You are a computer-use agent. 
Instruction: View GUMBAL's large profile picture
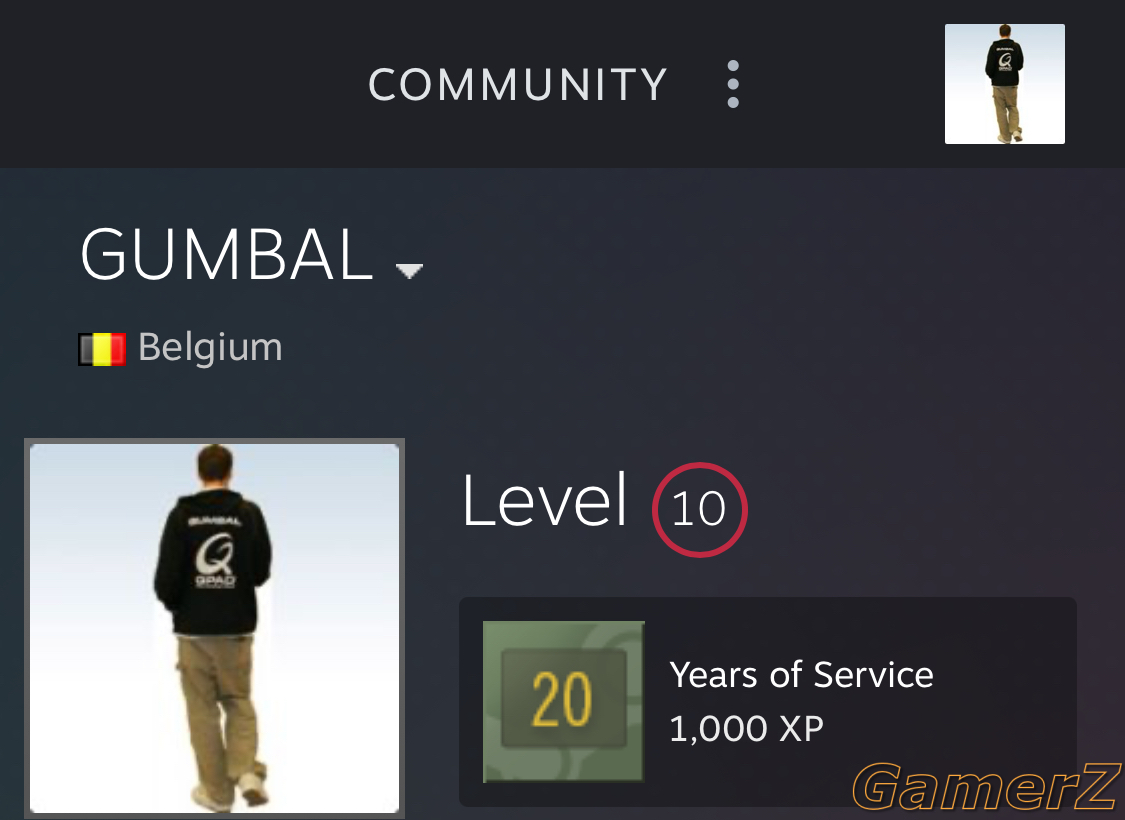pos(215,628)
